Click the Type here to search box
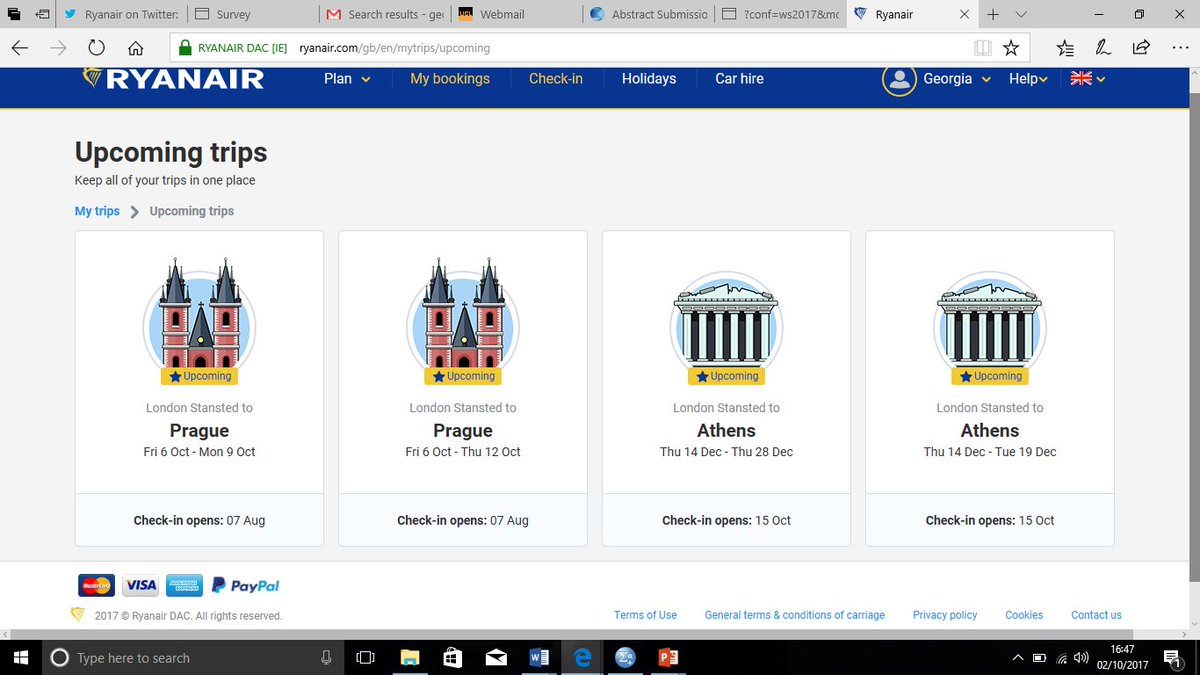This screenshot has width=1200, height=675. click(192, 658)
